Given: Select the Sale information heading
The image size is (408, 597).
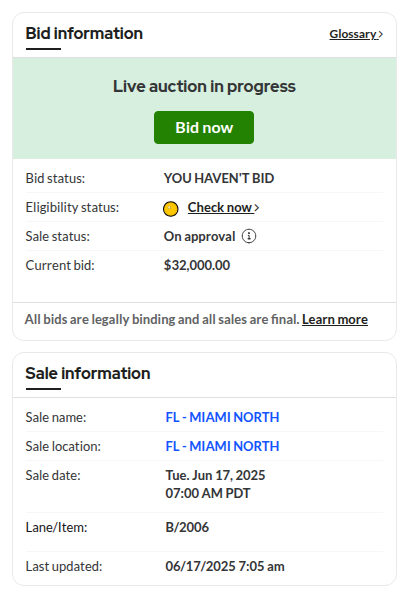Looking at the screenshot, I should pos(88,374).
